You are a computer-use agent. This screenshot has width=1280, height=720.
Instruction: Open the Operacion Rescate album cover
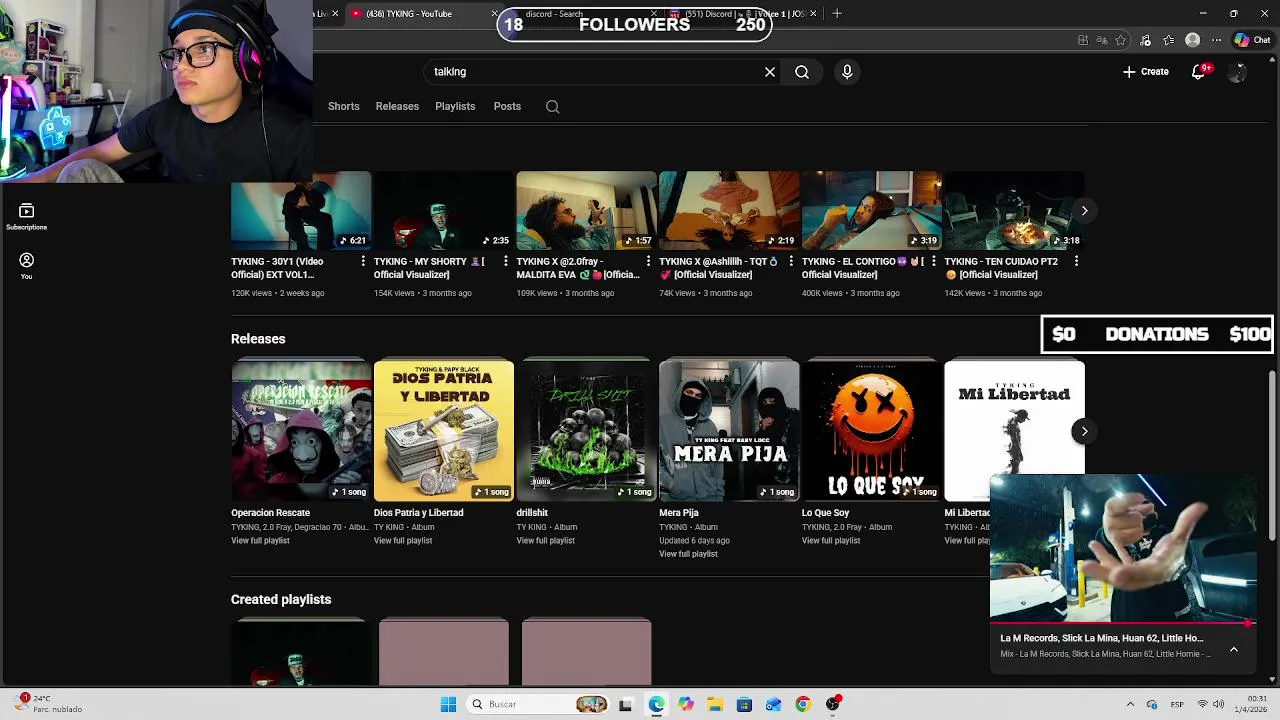pyautogui.click(x=301, y=431)
